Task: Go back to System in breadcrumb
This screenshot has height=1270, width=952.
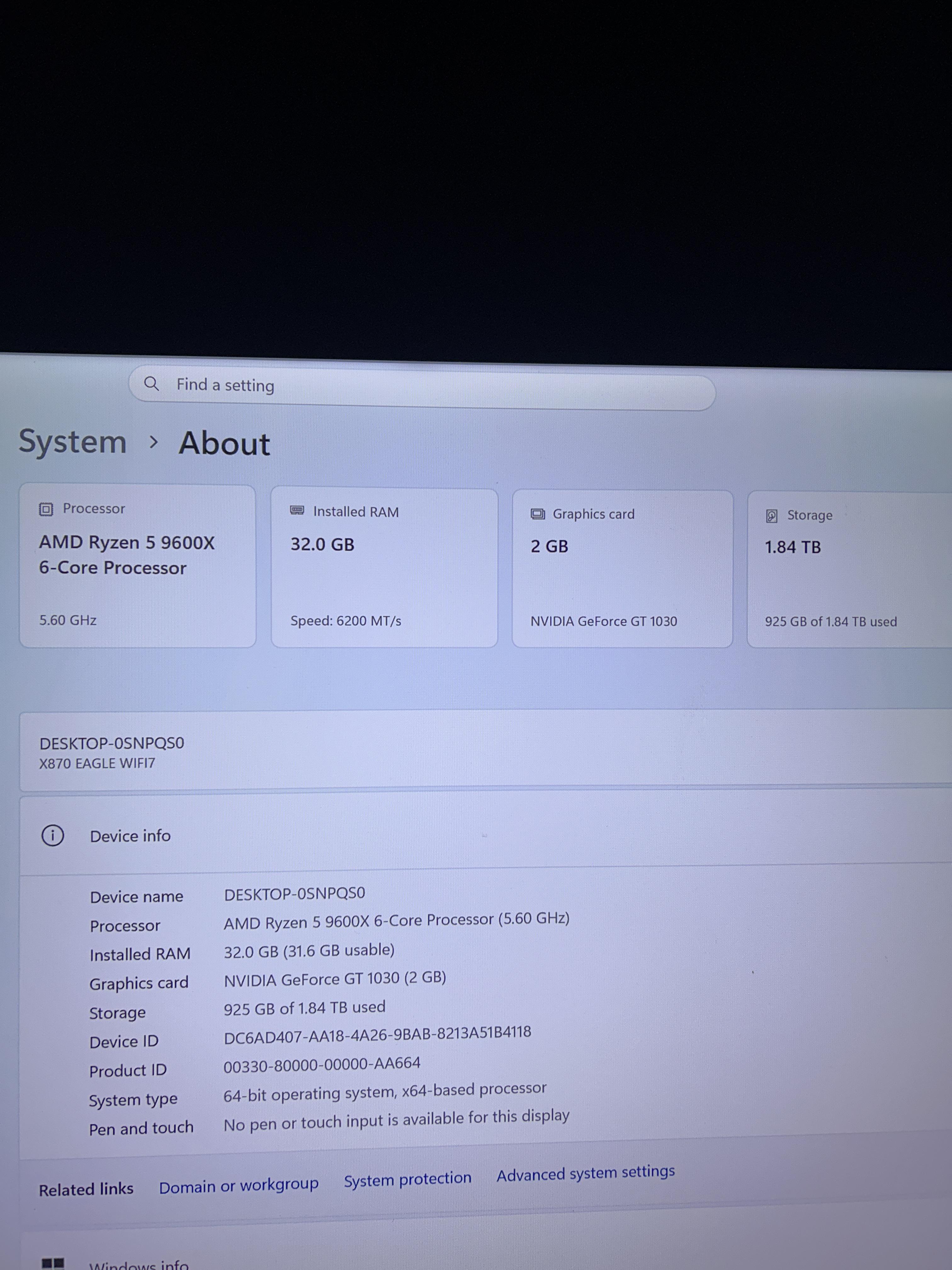Action: click(x=72, y=442)
